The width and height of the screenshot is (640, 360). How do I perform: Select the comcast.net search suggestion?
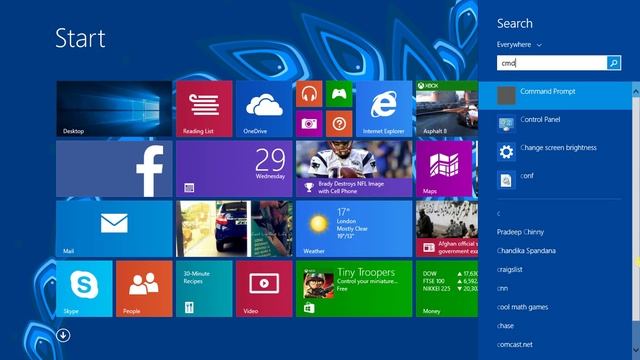click(x=515, y=344)
